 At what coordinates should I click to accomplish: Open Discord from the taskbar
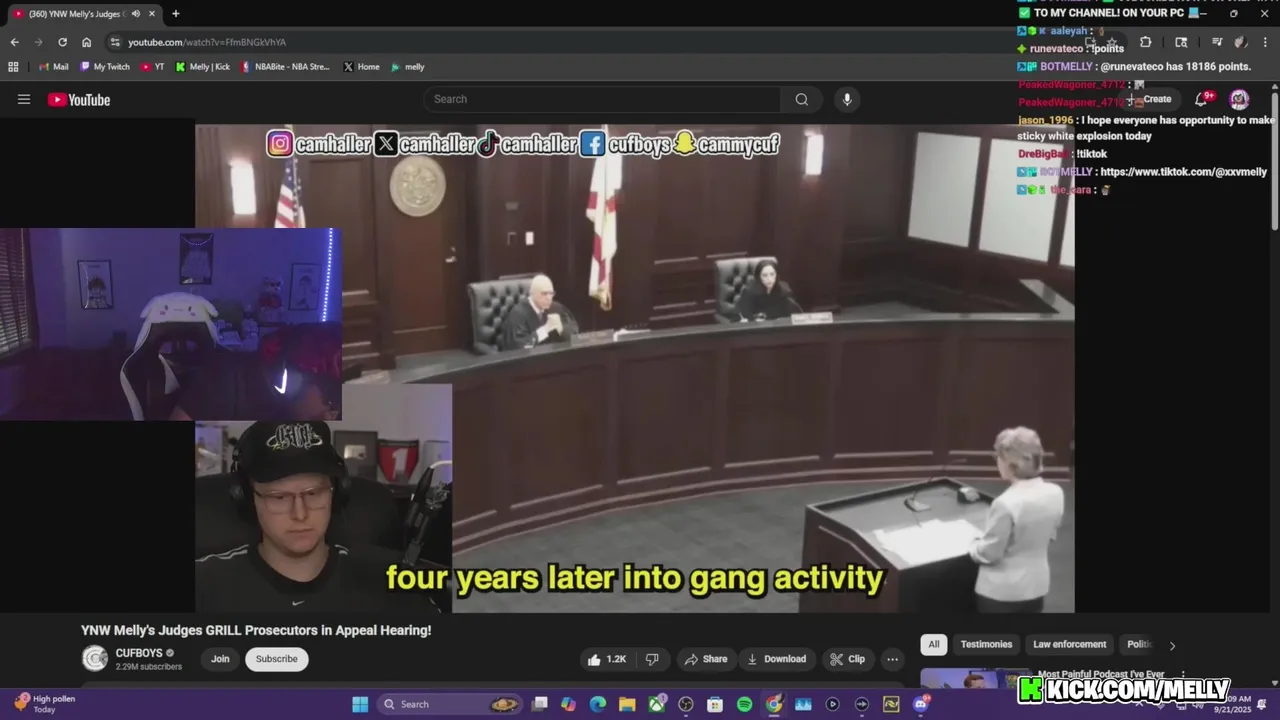point(920,704)
